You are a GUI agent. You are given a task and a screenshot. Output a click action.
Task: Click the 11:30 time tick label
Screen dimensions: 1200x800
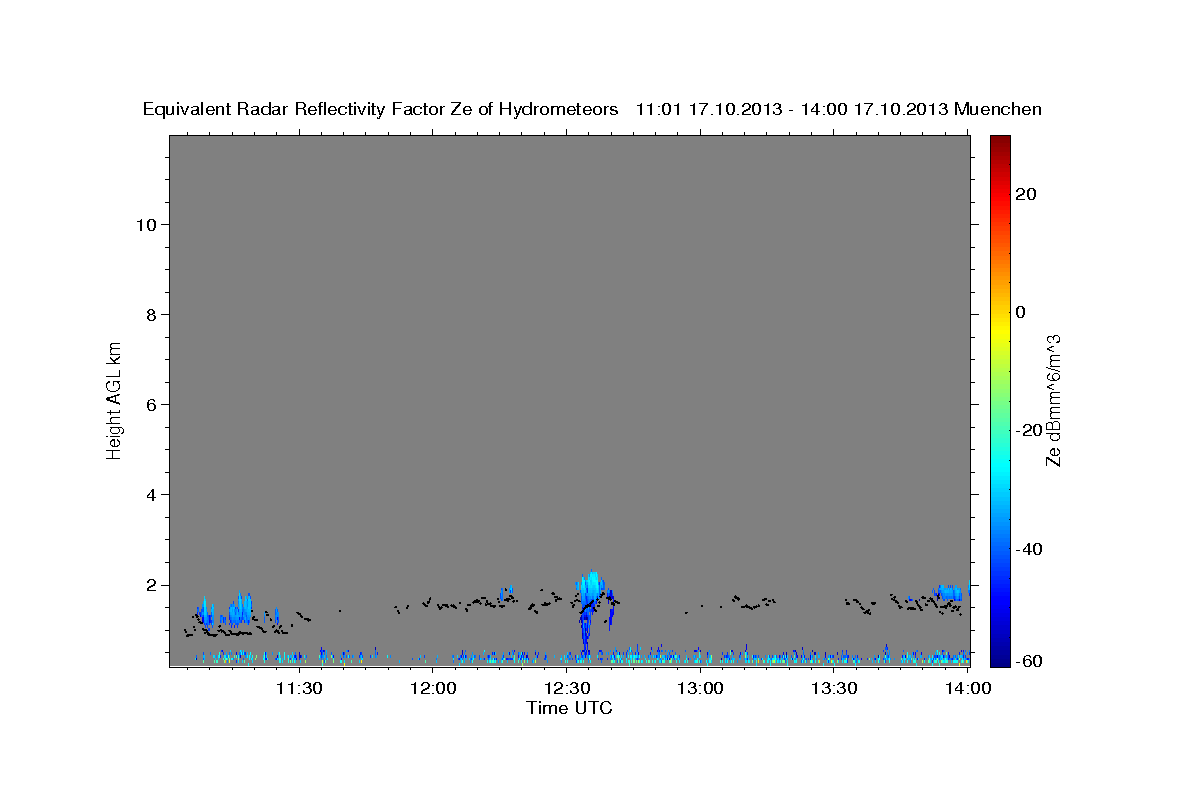[x=299, y=688]
